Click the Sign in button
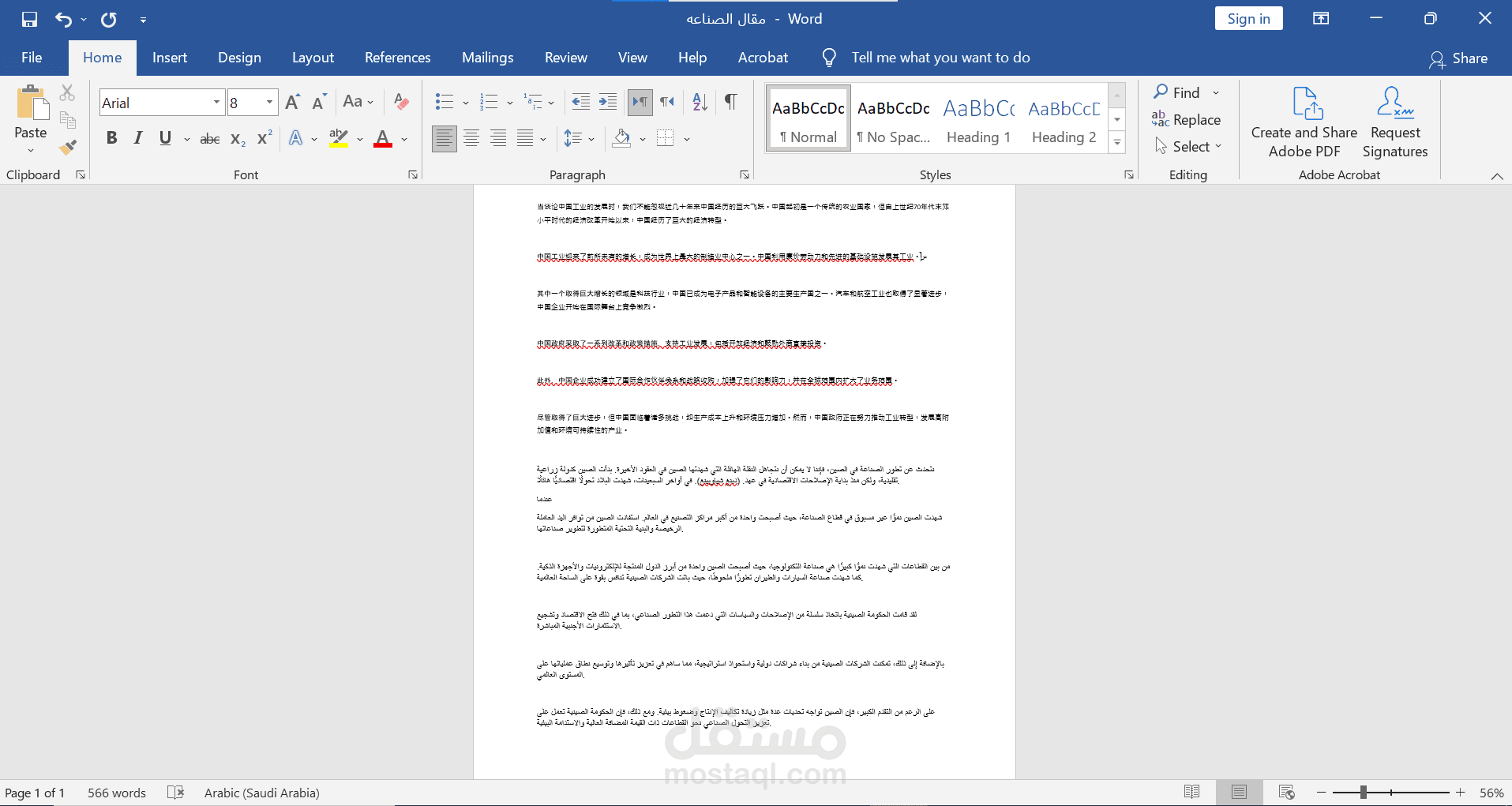Screen dimensions: 1512x806 (x=1248, y=19)
